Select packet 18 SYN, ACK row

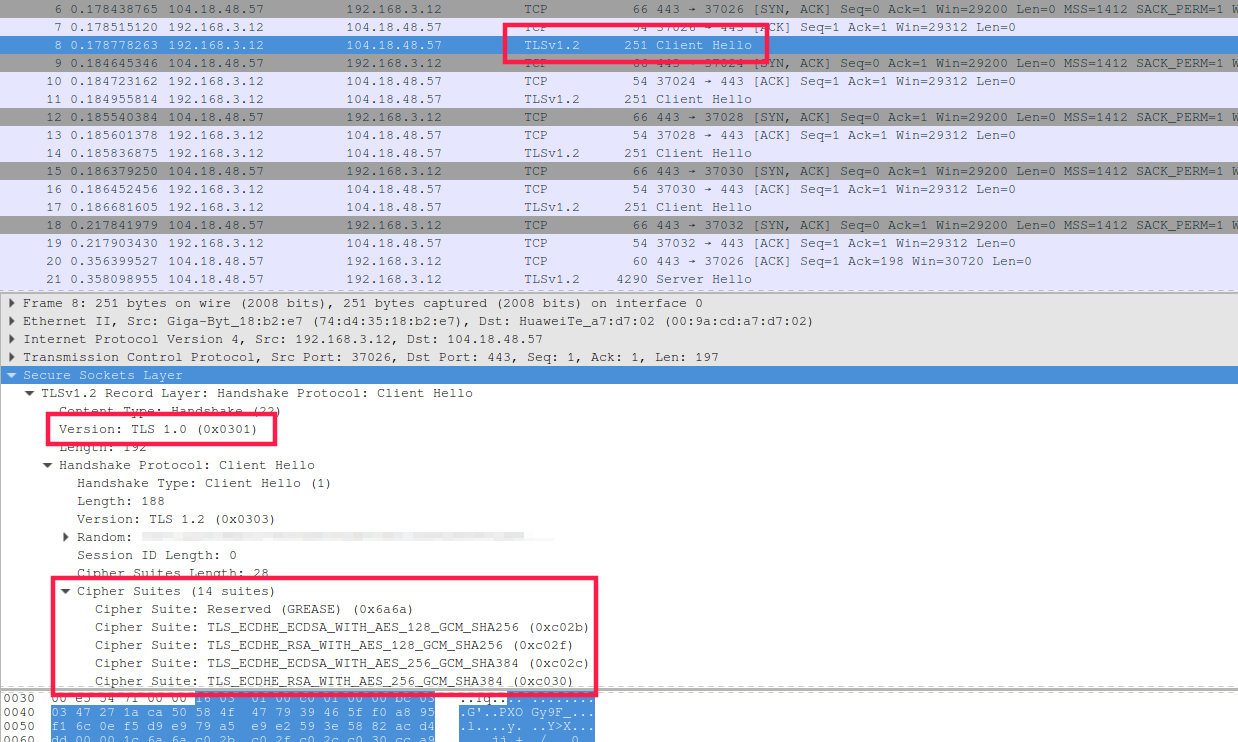tap(619, 225)
